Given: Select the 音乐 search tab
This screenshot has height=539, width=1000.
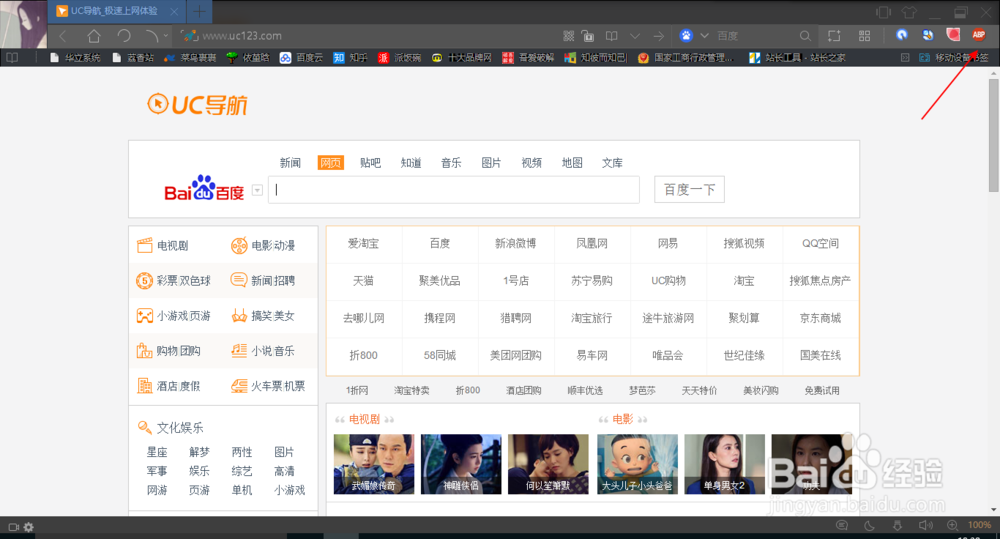Looking at the screenshot, I should tap(451, 163).
